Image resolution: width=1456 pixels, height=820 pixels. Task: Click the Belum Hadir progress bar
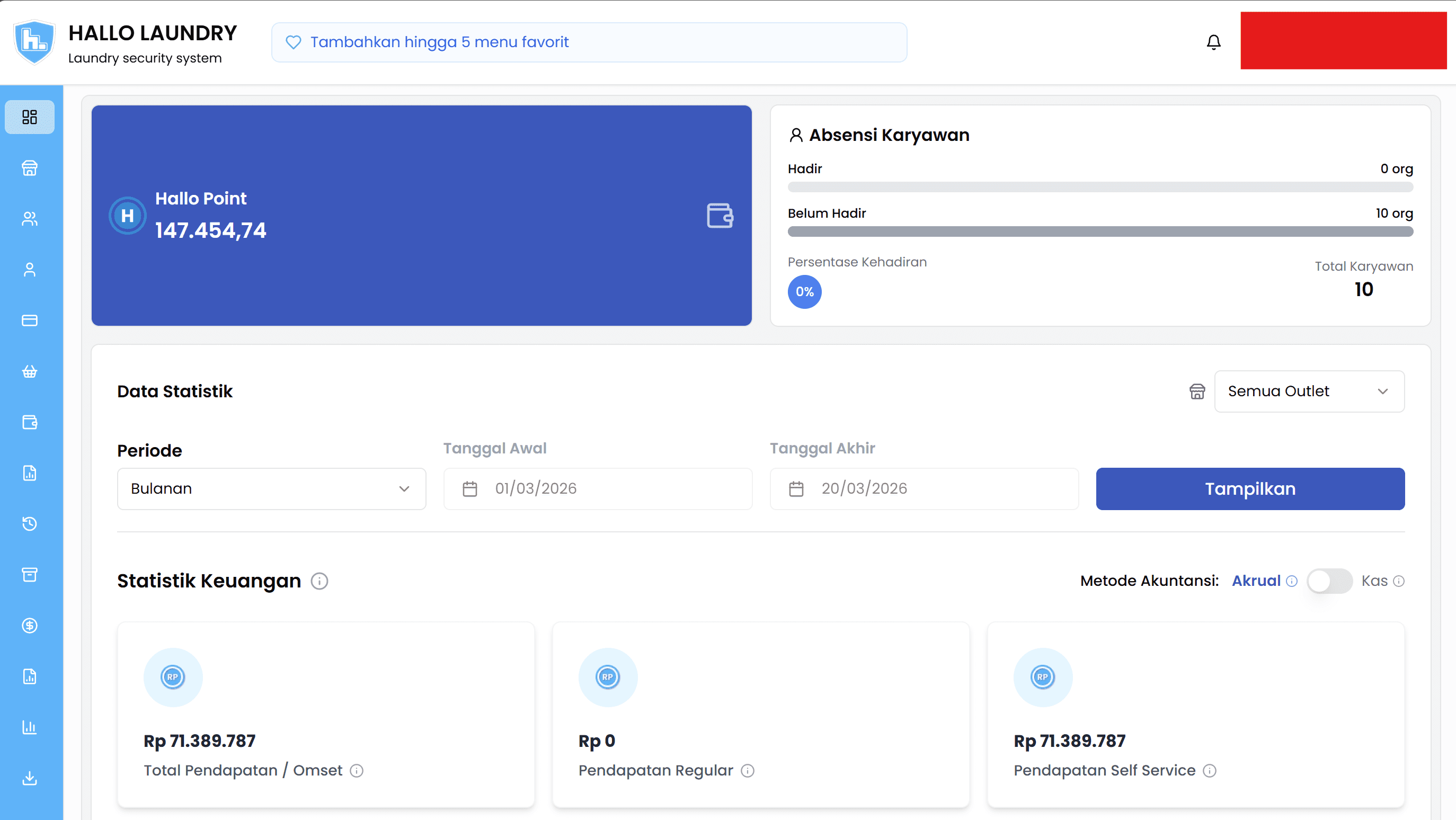coord(1100,231)
